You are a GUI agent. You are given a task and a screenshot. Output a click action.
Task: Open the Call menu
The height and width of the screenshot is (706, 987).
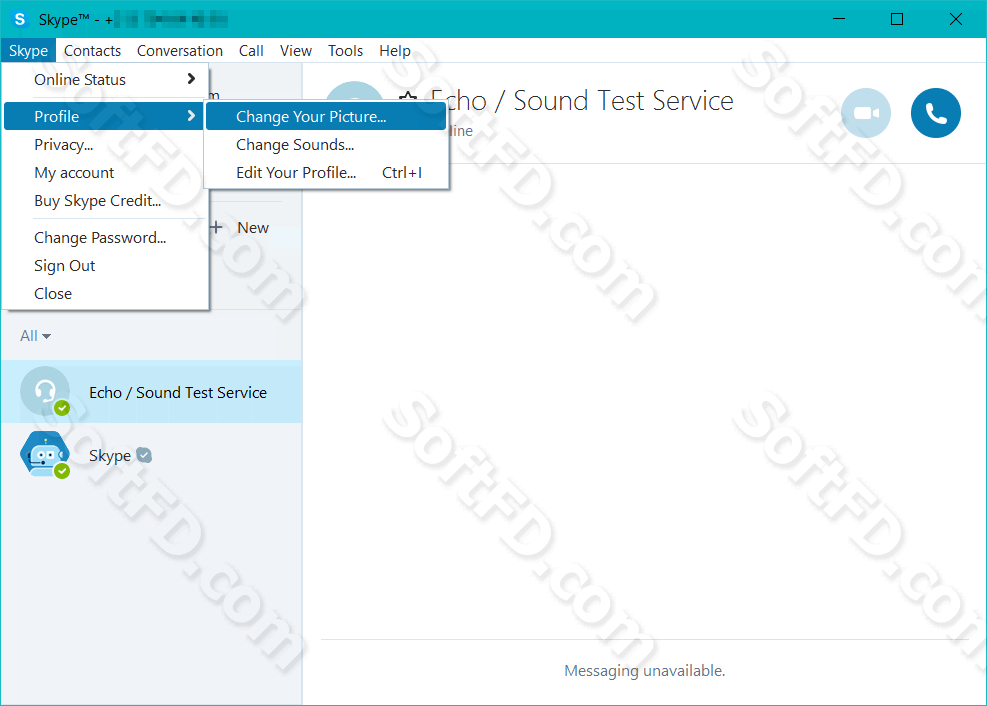pyautogui.click(x=251, y=50)
